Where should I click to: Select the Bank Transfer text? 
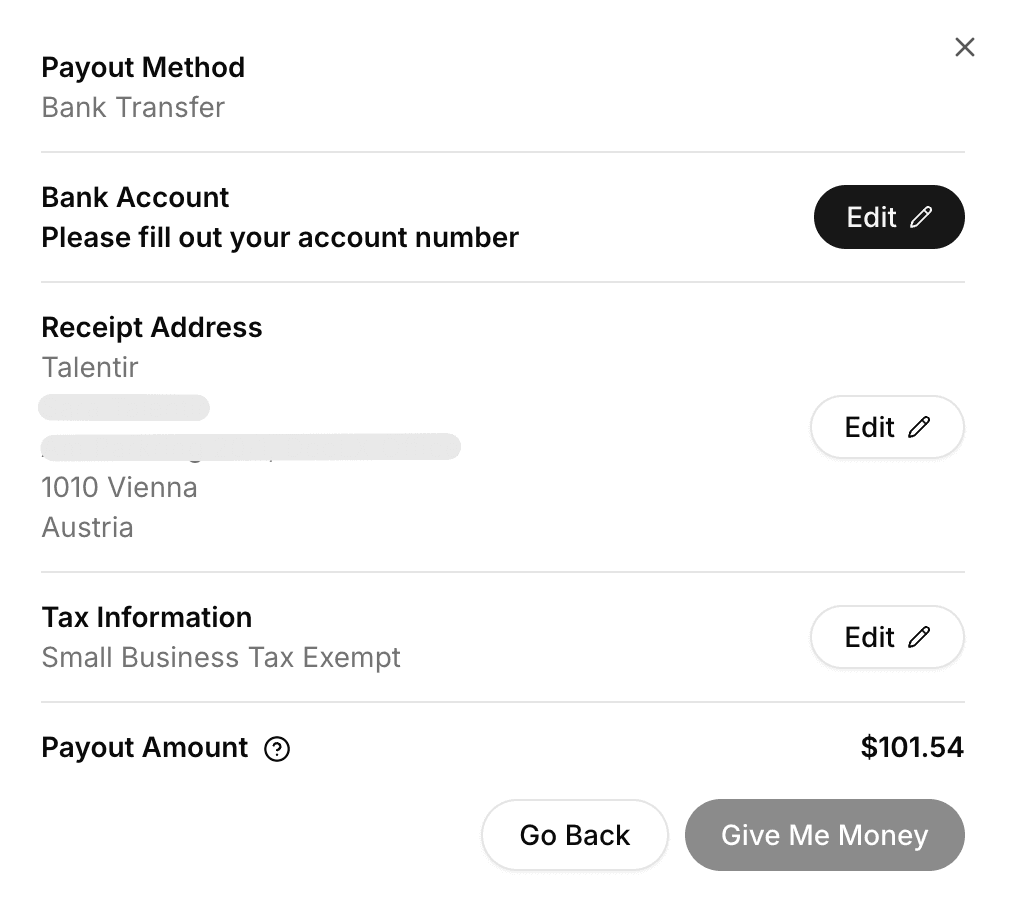pyautogui.click(x=133, y=107)
